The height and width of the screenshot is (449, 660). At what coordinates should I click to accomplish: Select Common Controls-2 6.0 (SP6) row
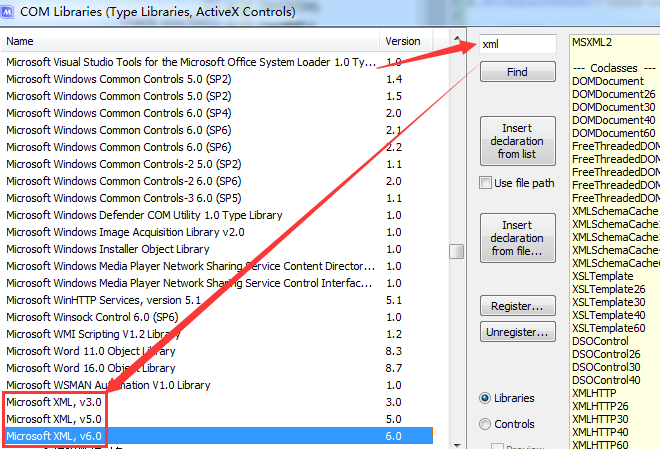(x=217, y=181)
